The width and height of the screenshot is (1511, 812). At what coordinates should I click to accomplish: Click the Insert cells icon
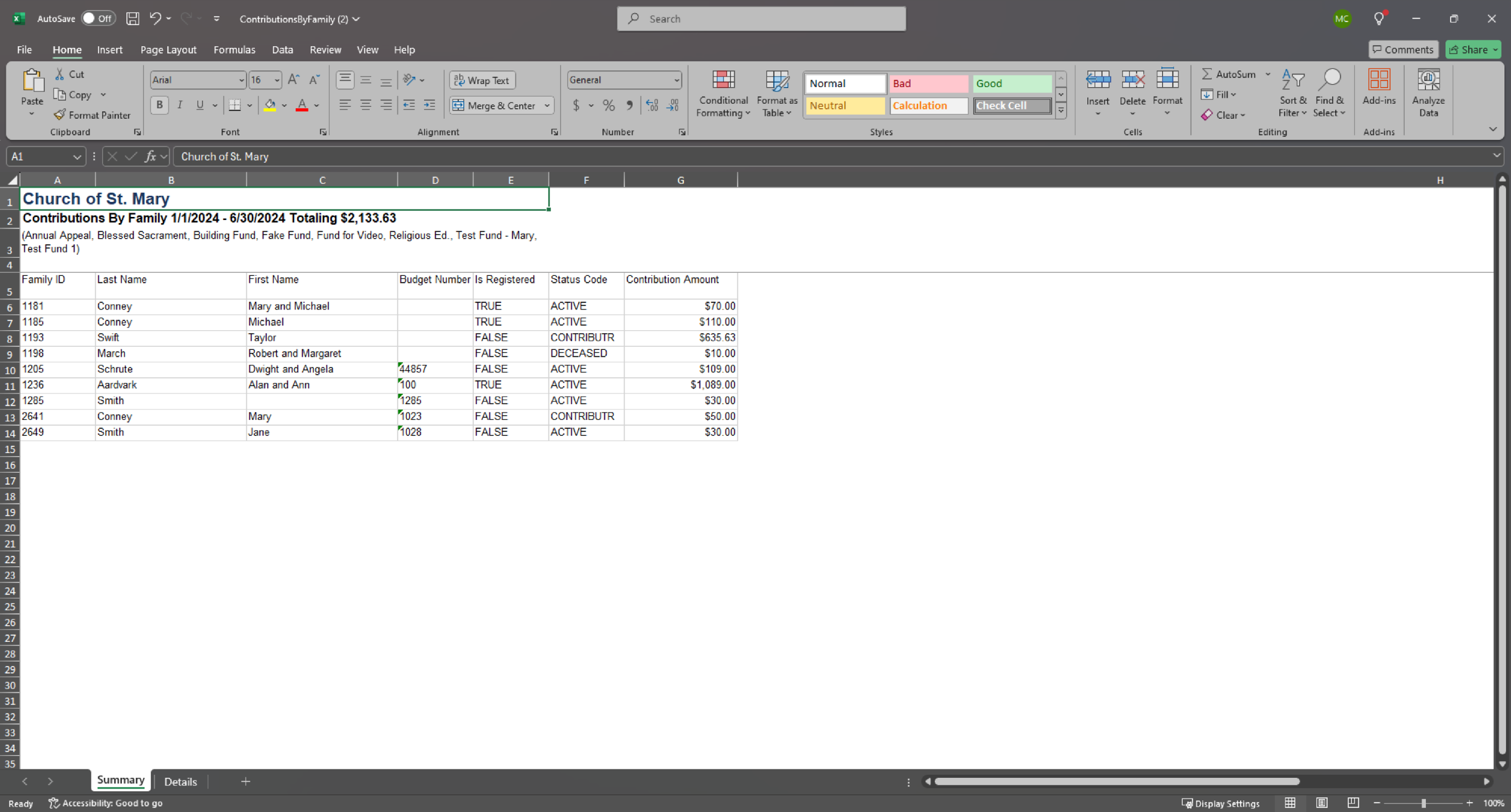[1097, 80]
